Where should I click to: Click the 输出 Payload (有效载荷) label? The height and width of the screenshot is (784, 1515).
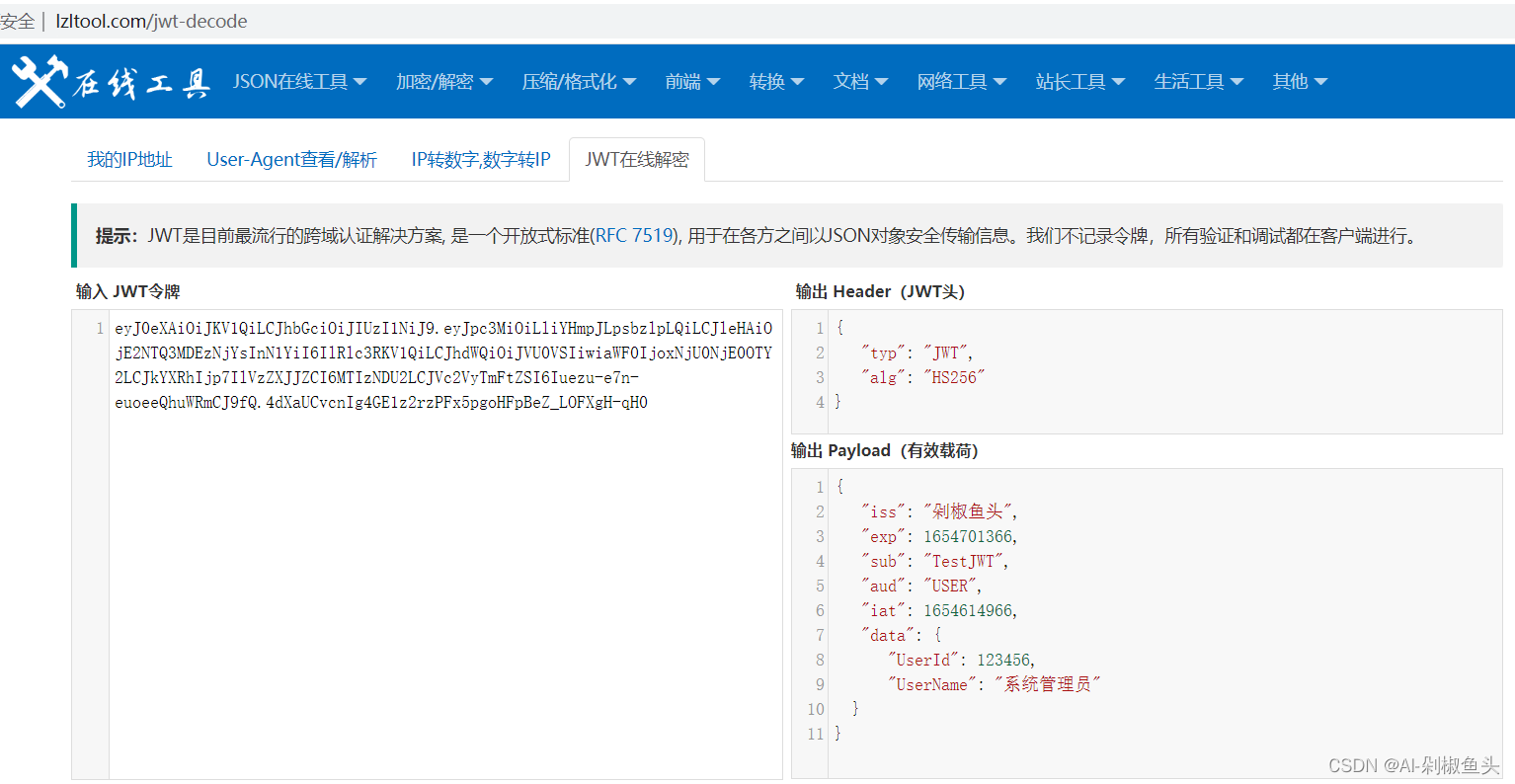[885, 450]
